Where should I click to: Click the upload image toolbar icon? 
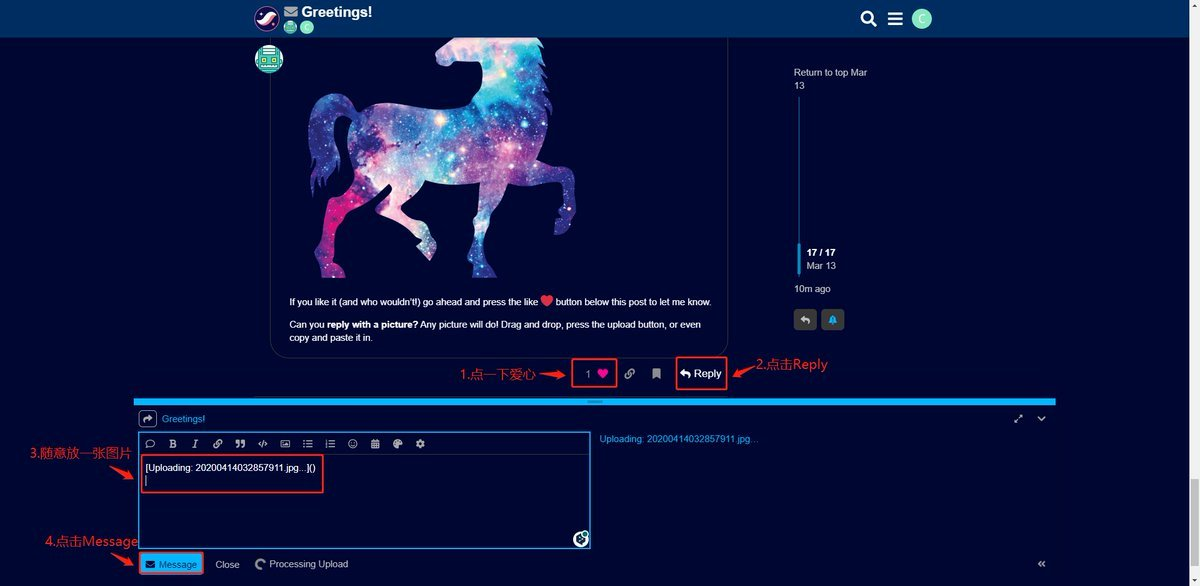point(285,444)
